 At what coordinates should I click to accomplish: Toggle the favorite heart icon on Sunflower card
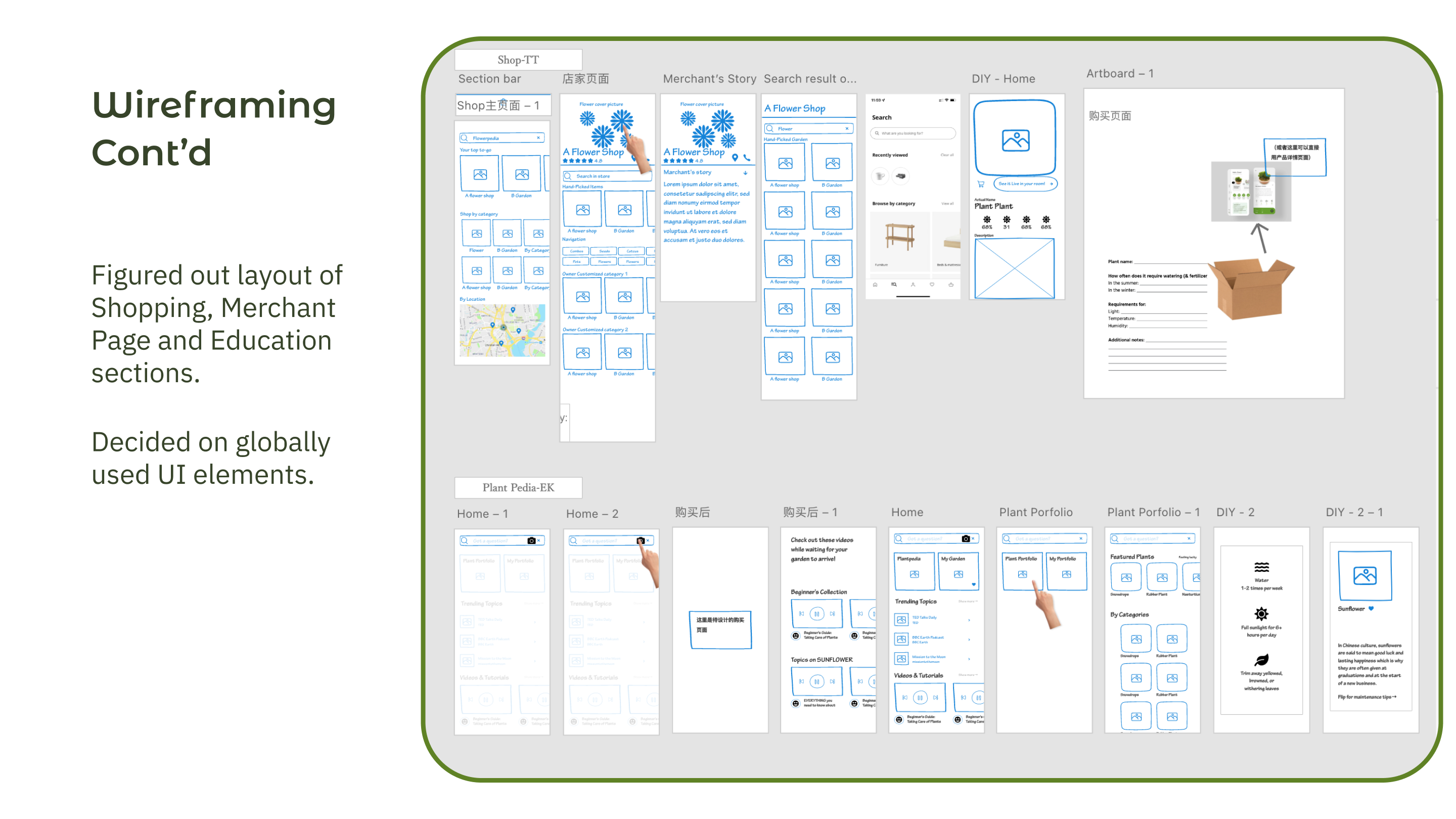[1372, 608]
